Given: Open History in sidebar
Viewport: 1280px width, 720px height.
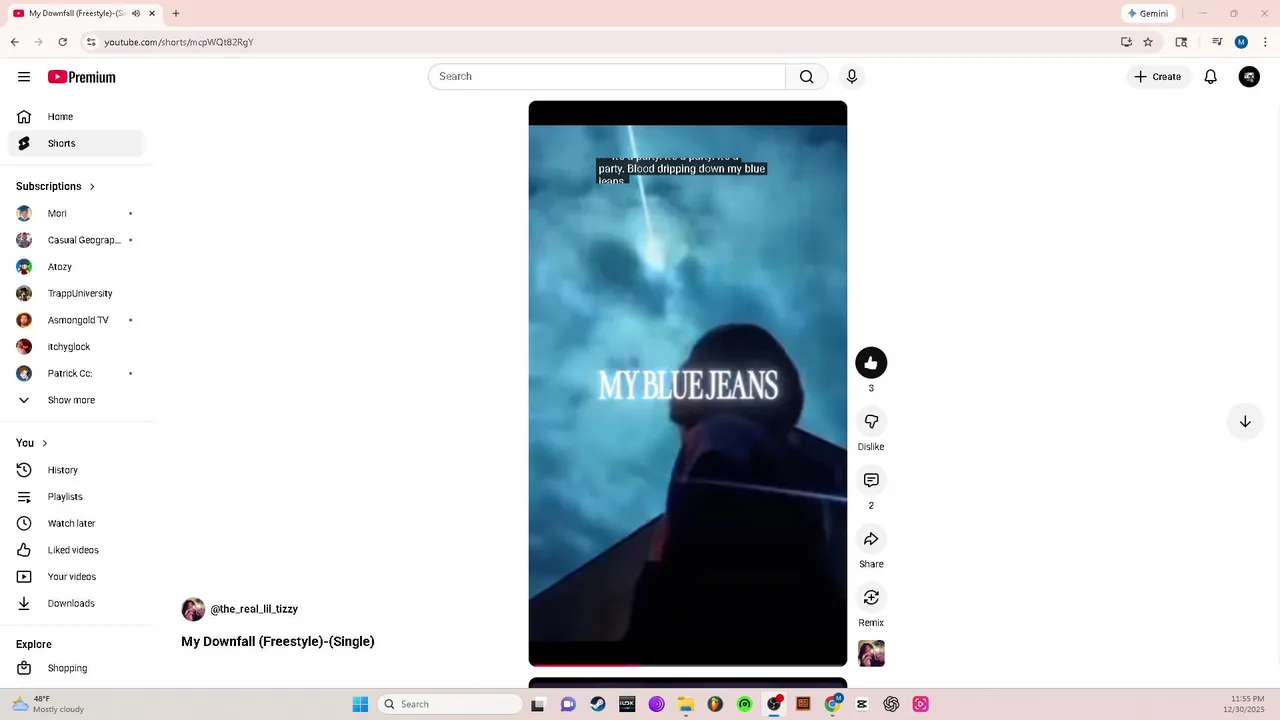Looking at the screenshot, I should click(77, 470).
